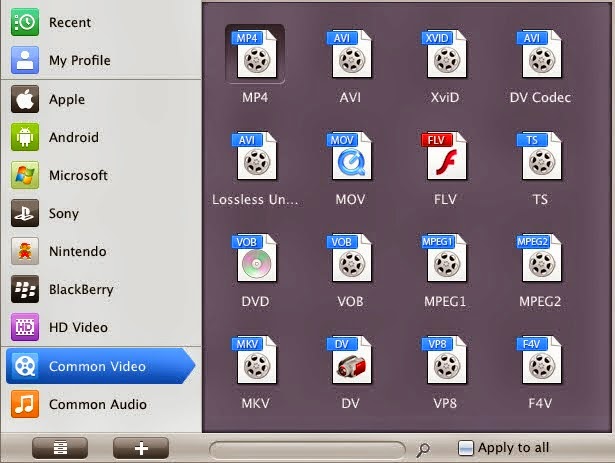Click the Android robot icon
This screenshot has width=615, height=463.
pyautogui.click(x=25, y=137)
